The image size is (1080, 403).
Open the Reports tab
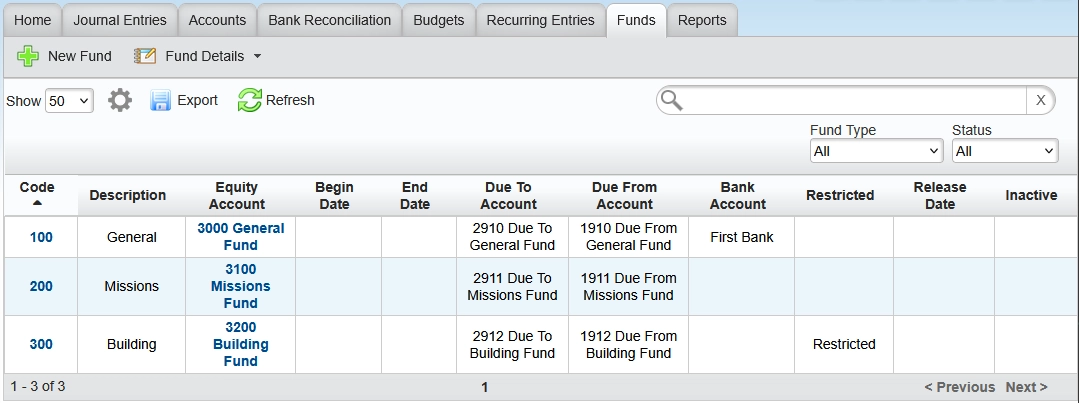tap(702, 20)
